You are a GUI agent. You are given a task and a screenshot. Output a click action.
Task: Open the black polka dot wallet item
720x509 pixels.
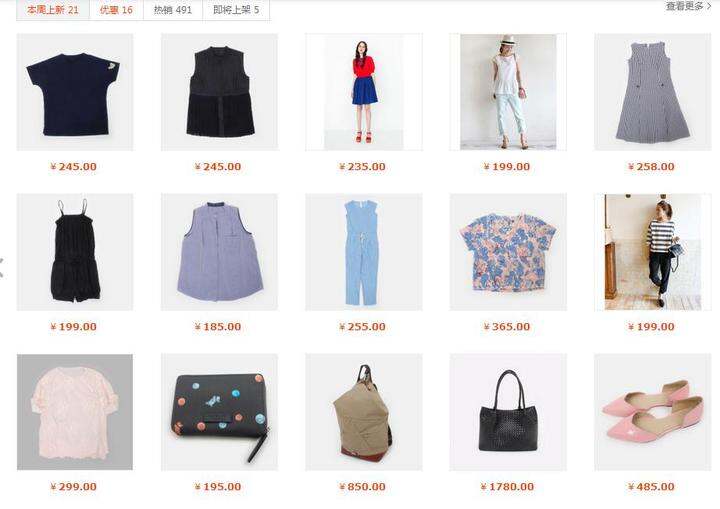[x=219, y=412]
